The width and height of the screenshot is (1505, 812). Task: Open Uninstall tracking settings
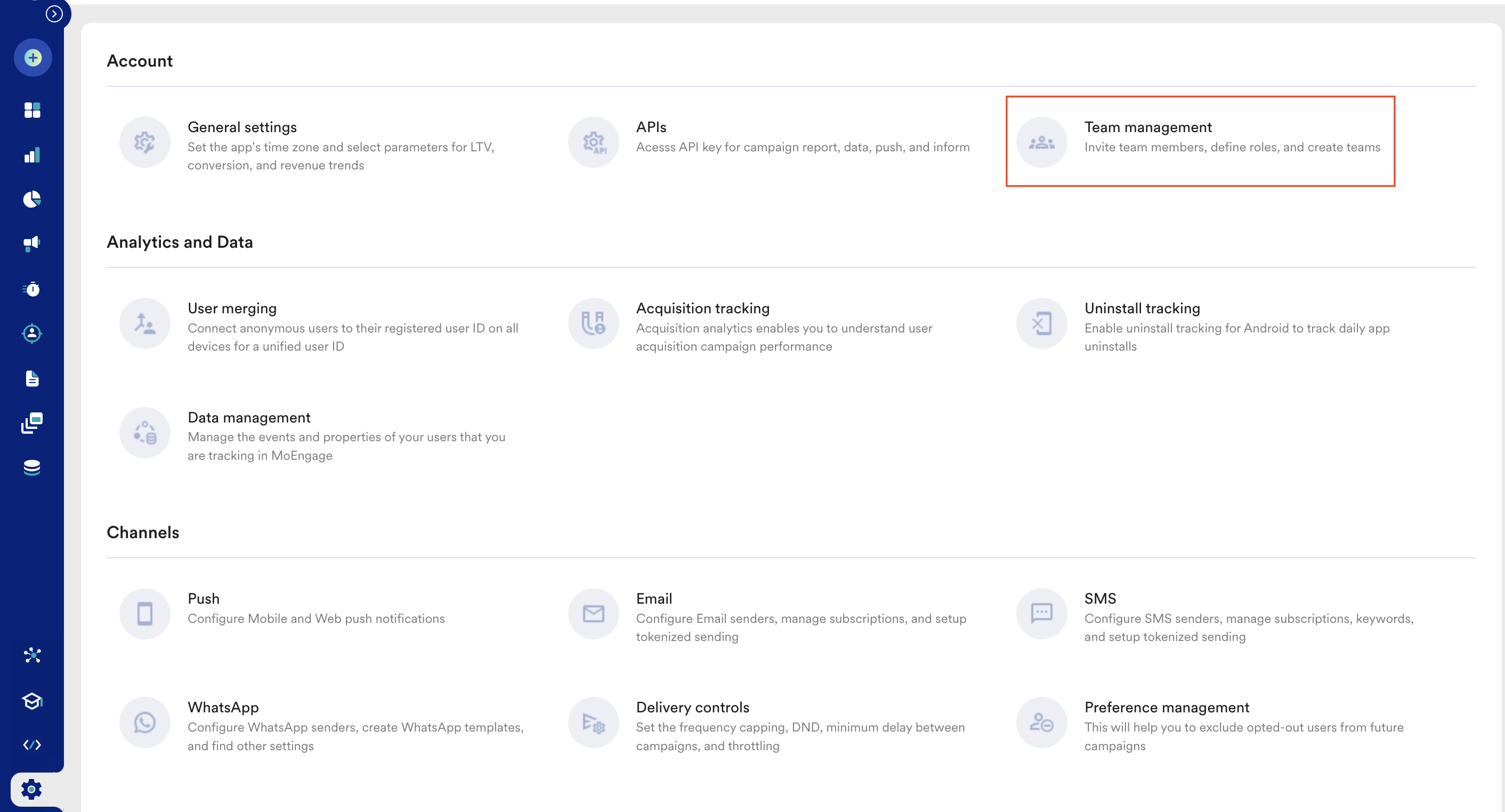click(x=1142, y=308)
